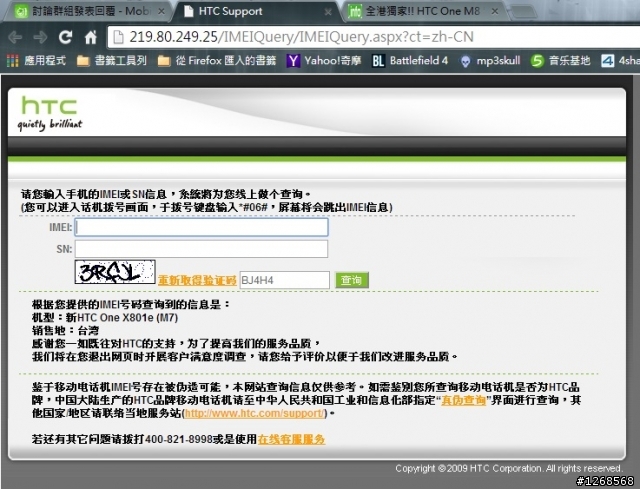This screenshot has width=640, height=489.
Task: Click the browser forward arrow
Action: click(40, 38)
